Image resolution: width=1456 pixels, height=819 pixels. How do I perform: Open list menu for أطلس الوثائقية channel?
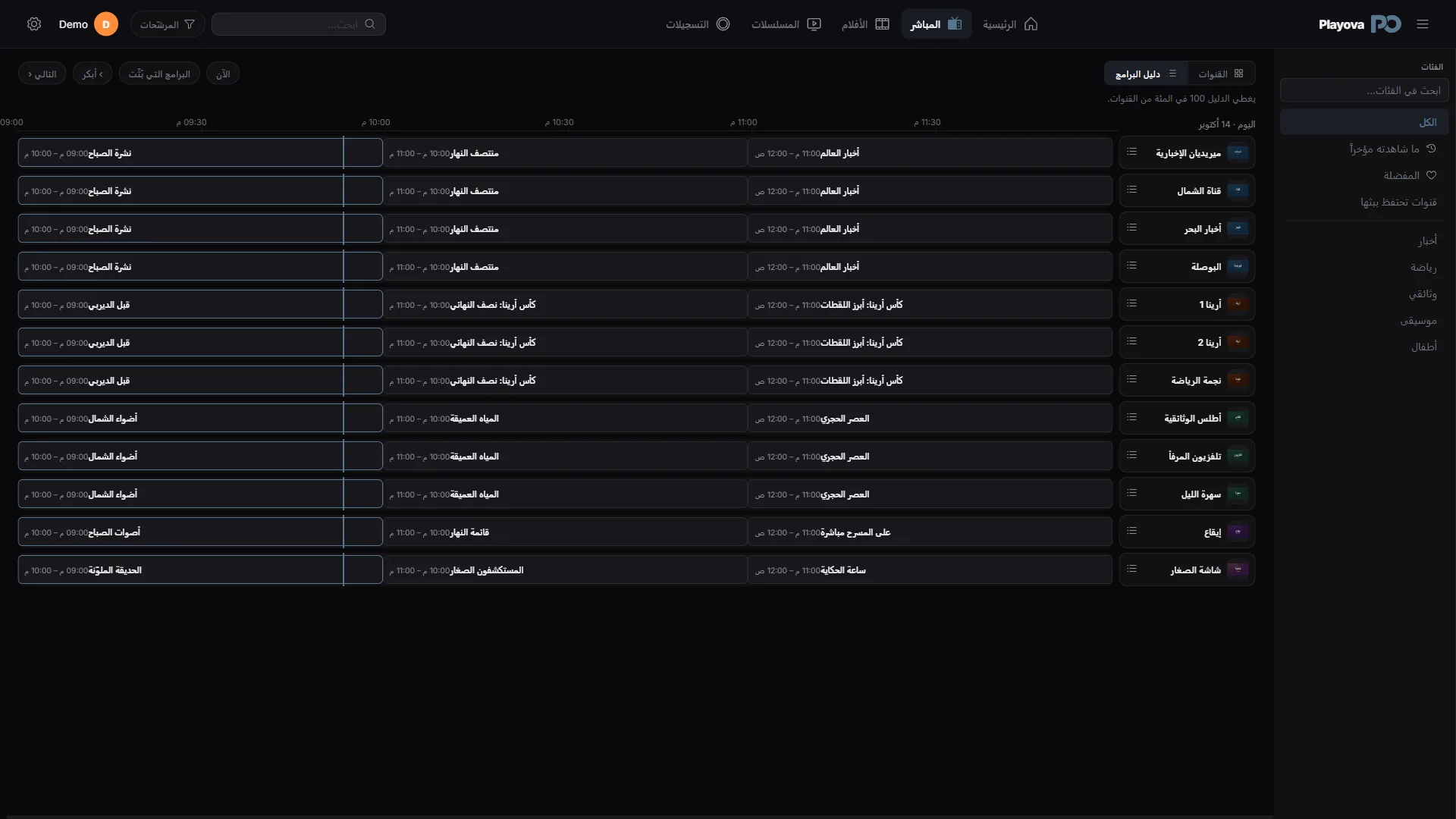(x=1131, y=418)
